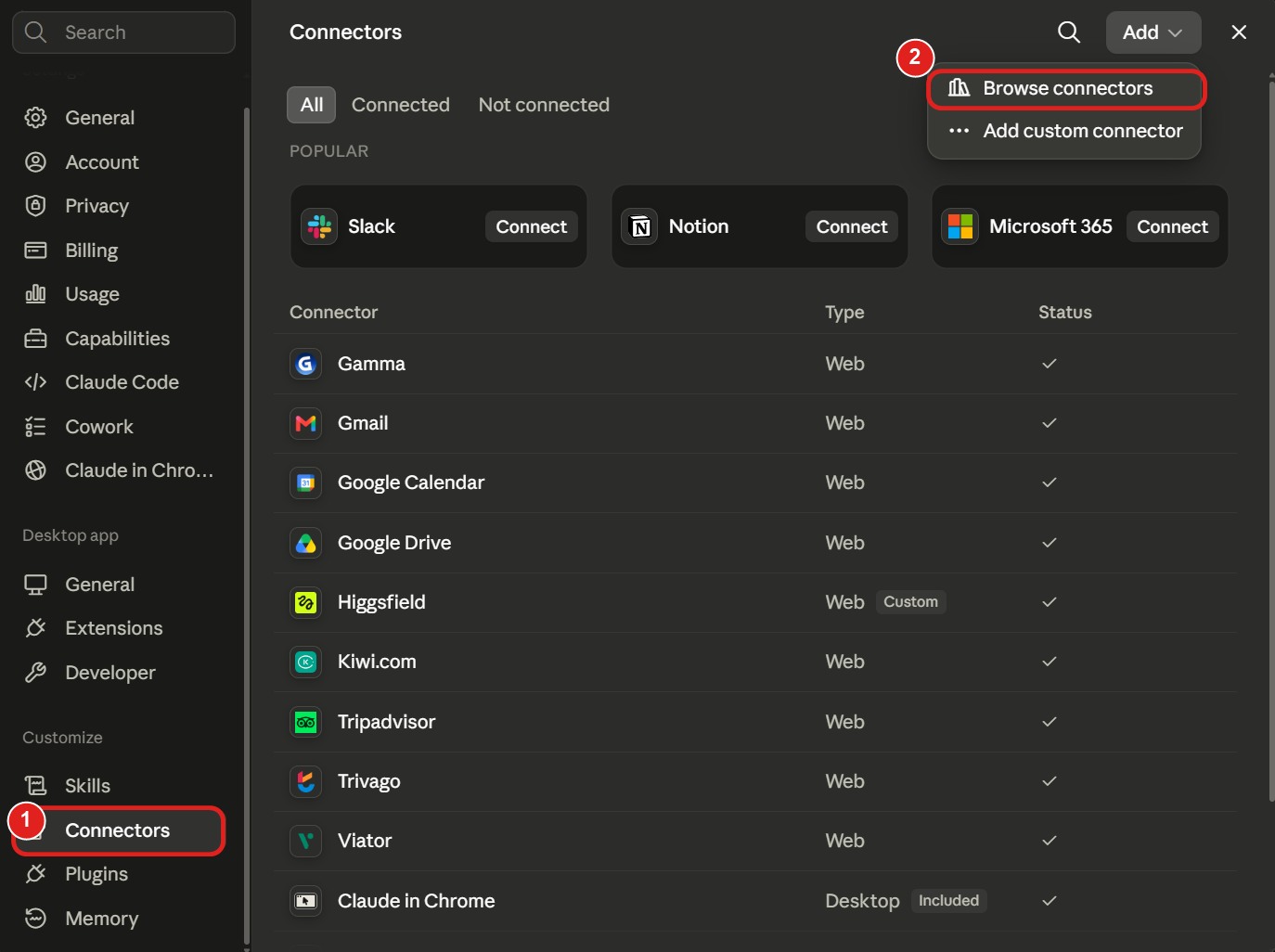Choose Add custom connector option

pyautogui.click(x=1065, y=131)
